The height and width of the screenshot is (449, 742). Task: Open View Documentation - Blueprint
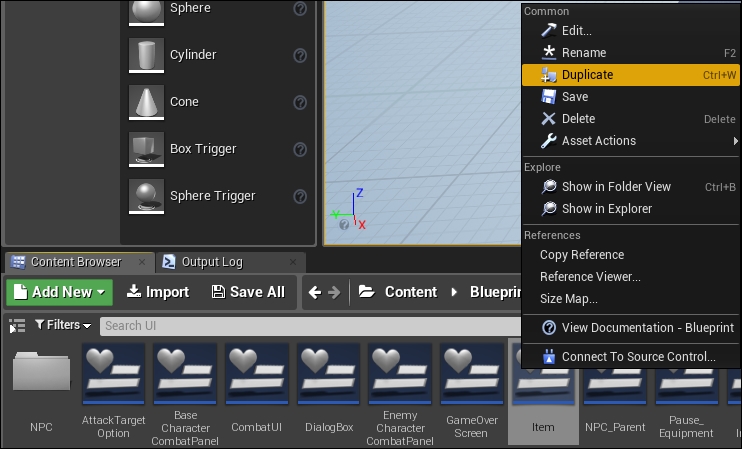(630, 328)
